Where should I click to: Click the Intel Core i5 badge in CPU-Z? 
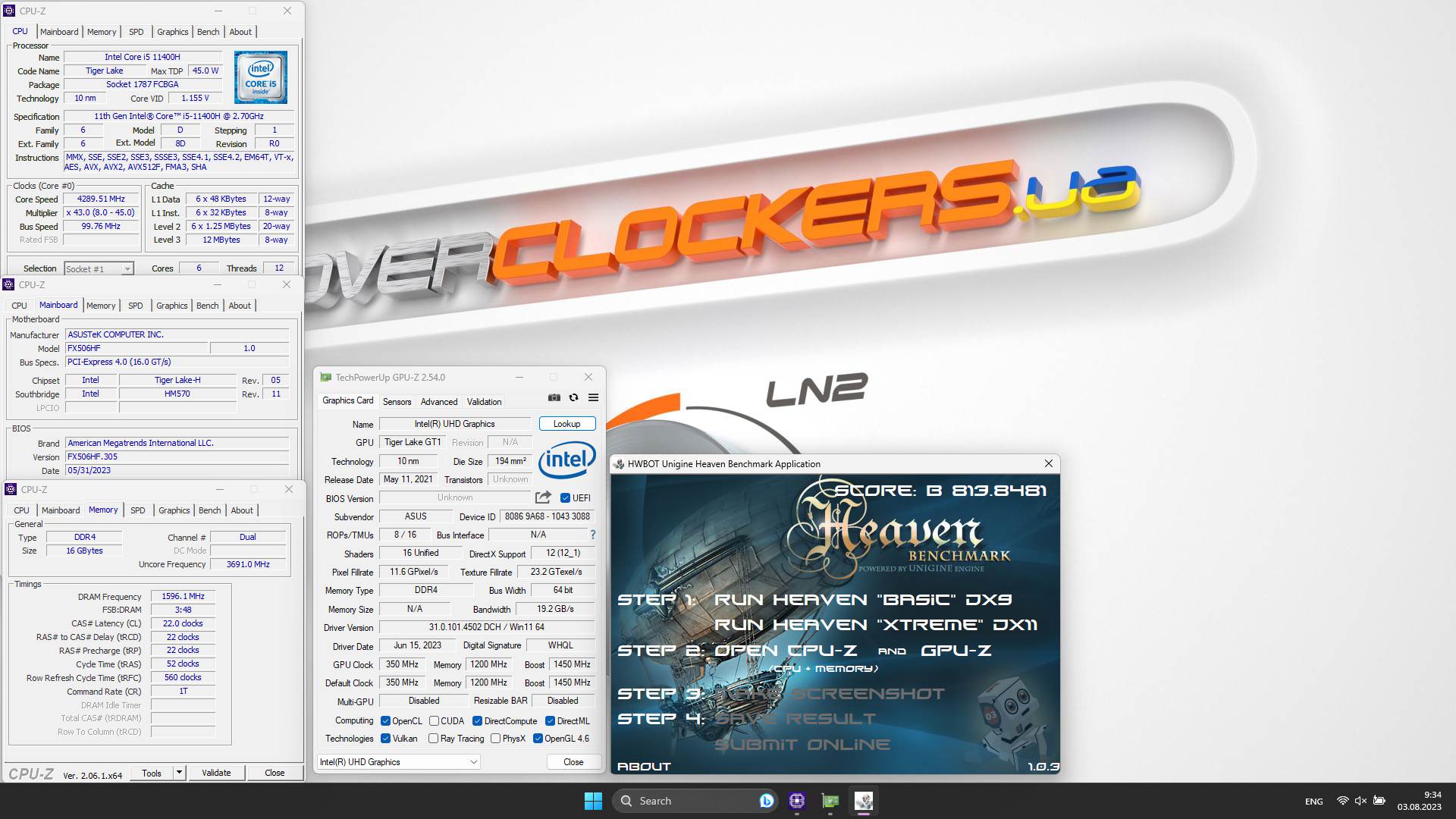pyautogui.click(x=261, y=77)
